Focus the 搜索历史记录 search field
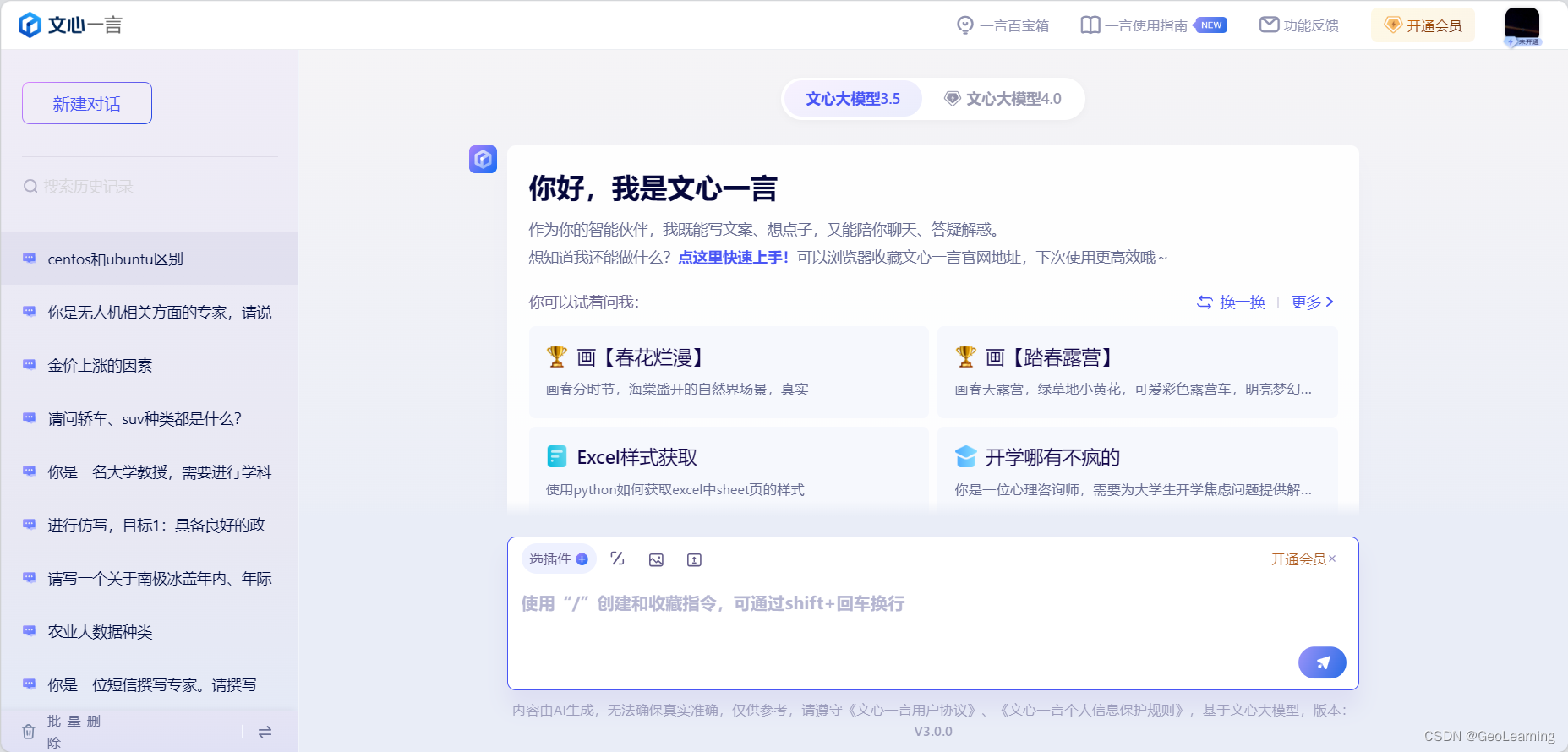The width and height of the screenshot is (1568, 752). click(150, 186)
